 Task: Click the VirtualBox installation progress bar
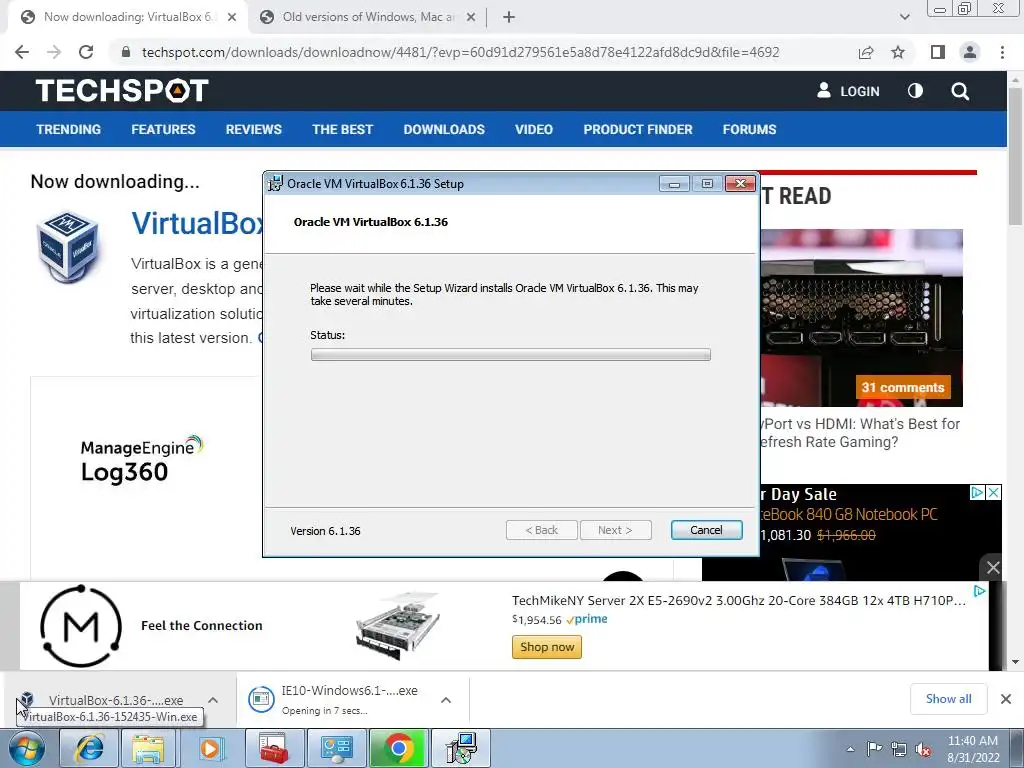click(511, 355)
